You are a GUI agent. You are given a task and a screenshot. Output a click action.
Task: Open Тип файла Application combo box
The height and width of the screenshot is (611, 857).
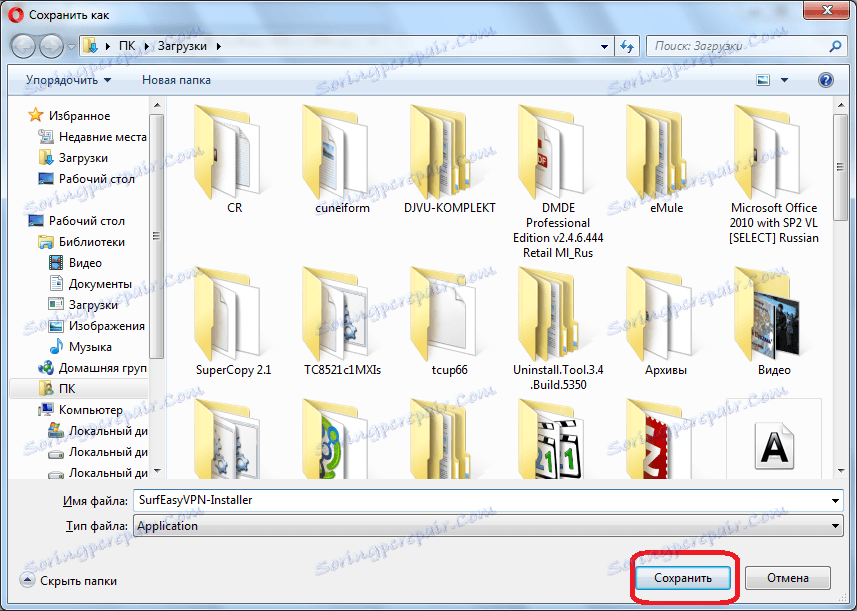(488, 526)
